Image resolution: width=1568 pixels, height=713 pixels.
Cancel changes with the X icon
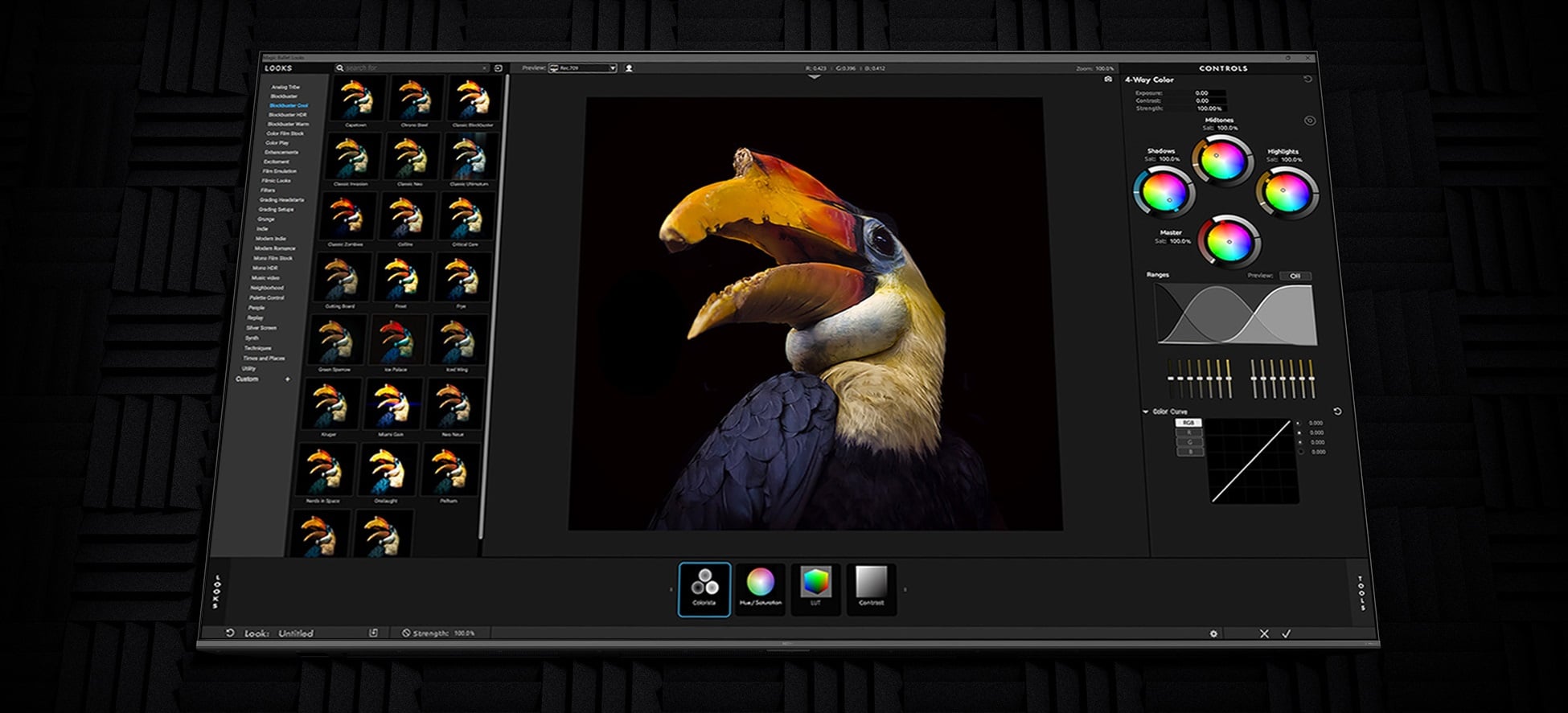pos(1264,633)
